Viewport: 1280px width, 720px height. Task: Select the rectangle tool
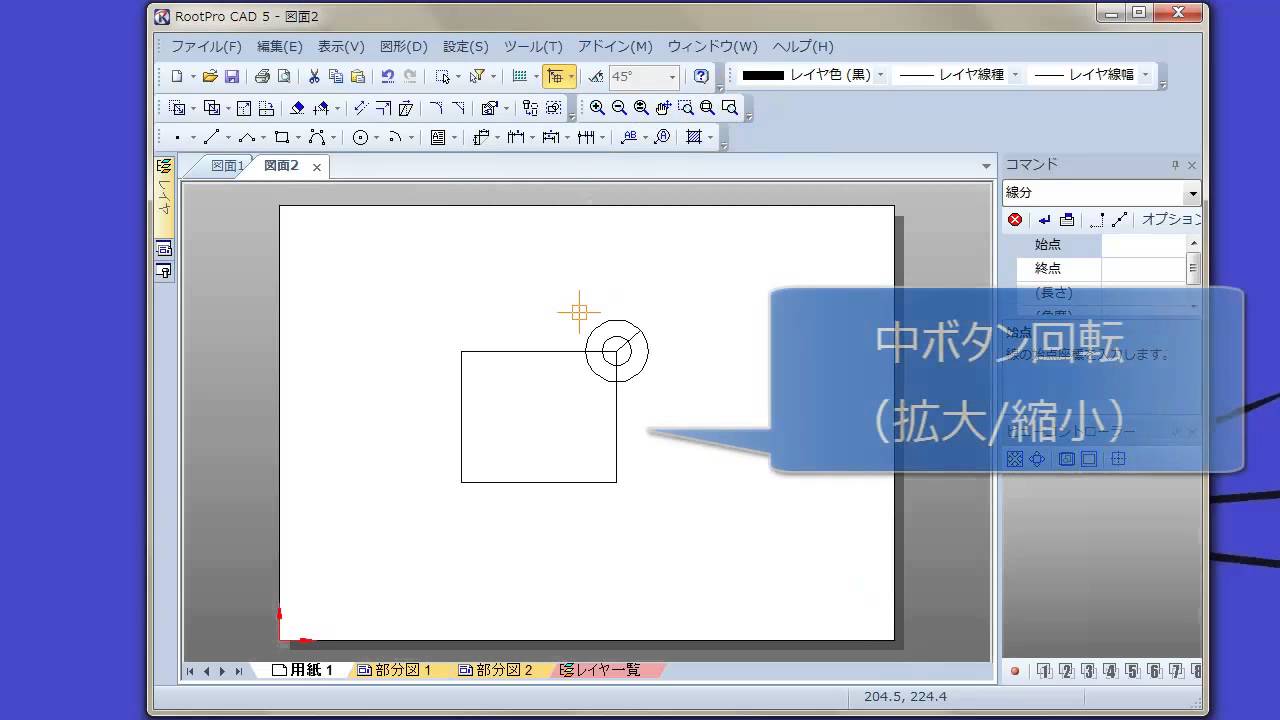[x=282, y=138]
